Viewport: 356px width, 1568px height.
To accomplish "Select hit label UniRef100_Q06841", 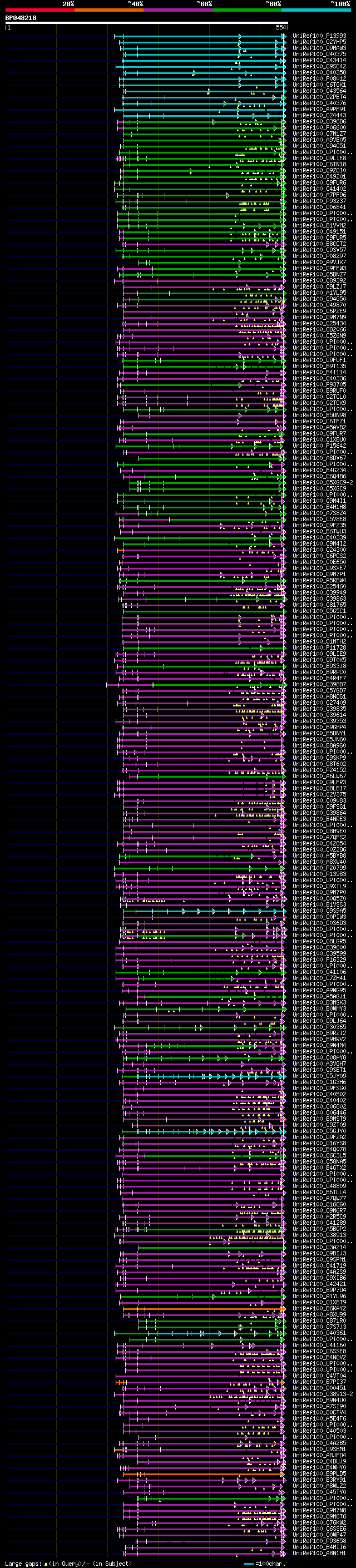I will [319, 207].
